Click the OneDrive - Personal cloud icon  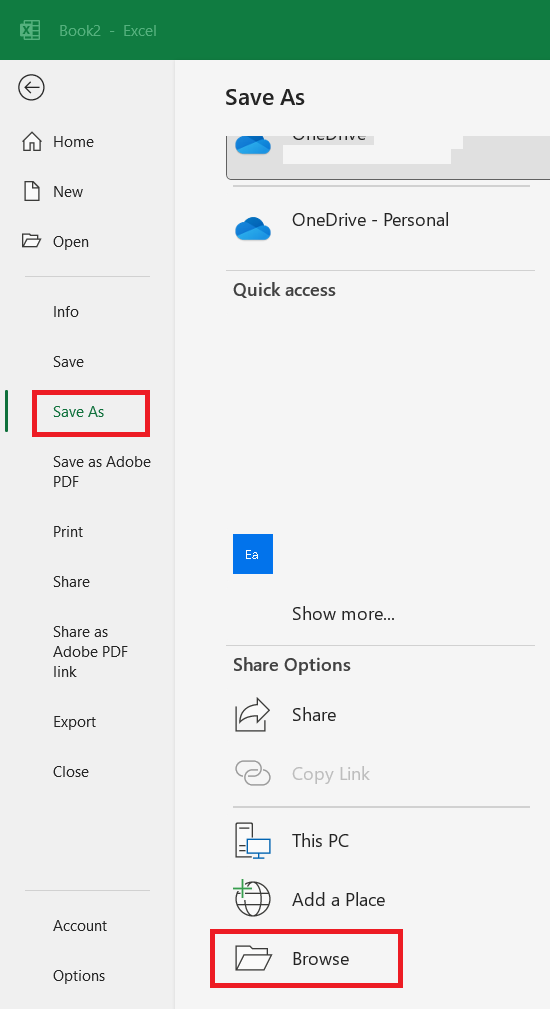tap(253, 228)
